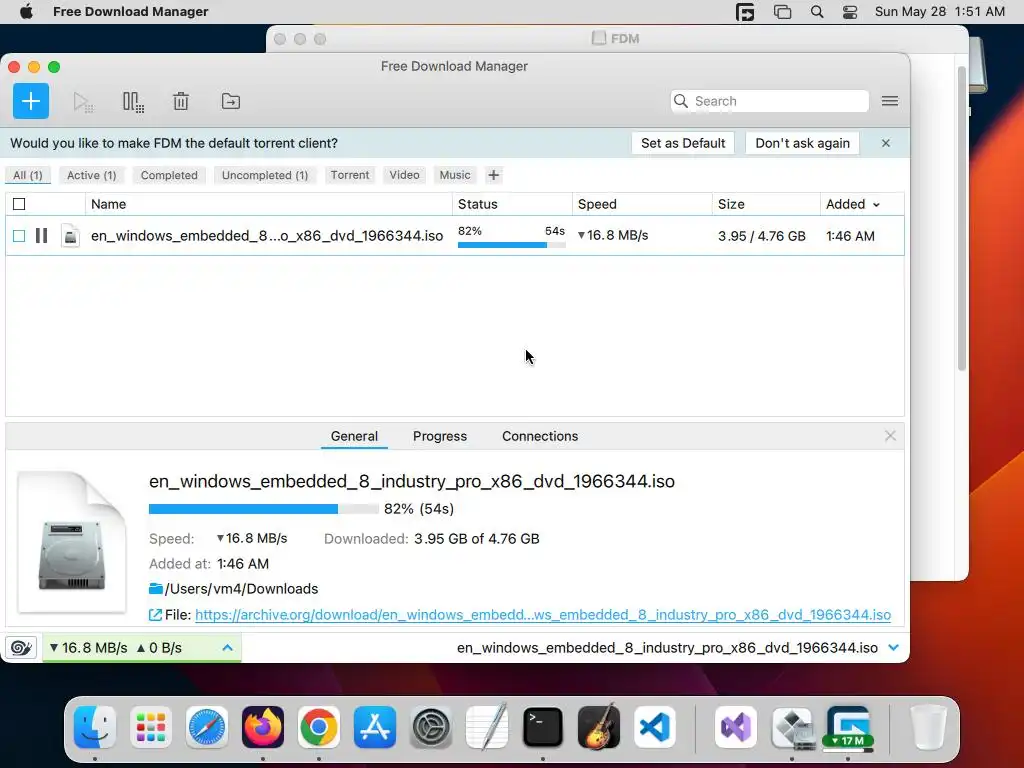The image size is (1024, 768).
Task: Open Boot Camp Assistant from the Dock
Action: [792, 727]
